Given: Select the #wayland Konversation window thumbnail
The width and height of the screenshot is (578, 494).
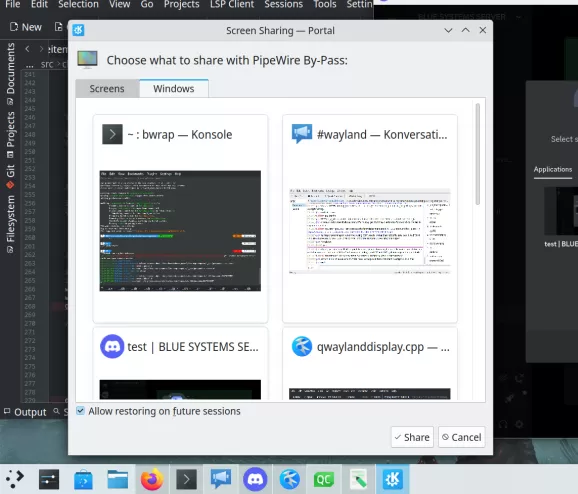Looking at the screenshot, I should tap(370, 231).
